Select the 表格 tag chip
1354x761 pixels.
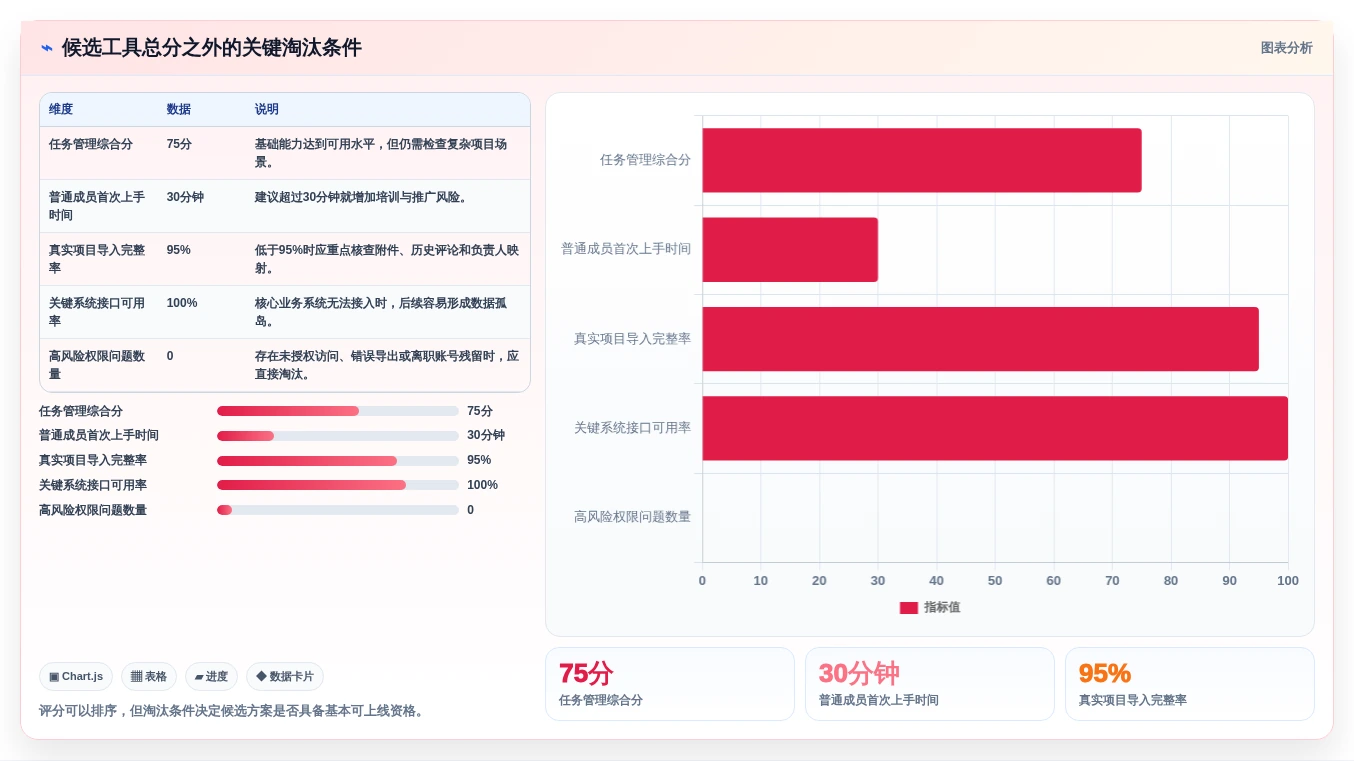(x=149, y=677)
